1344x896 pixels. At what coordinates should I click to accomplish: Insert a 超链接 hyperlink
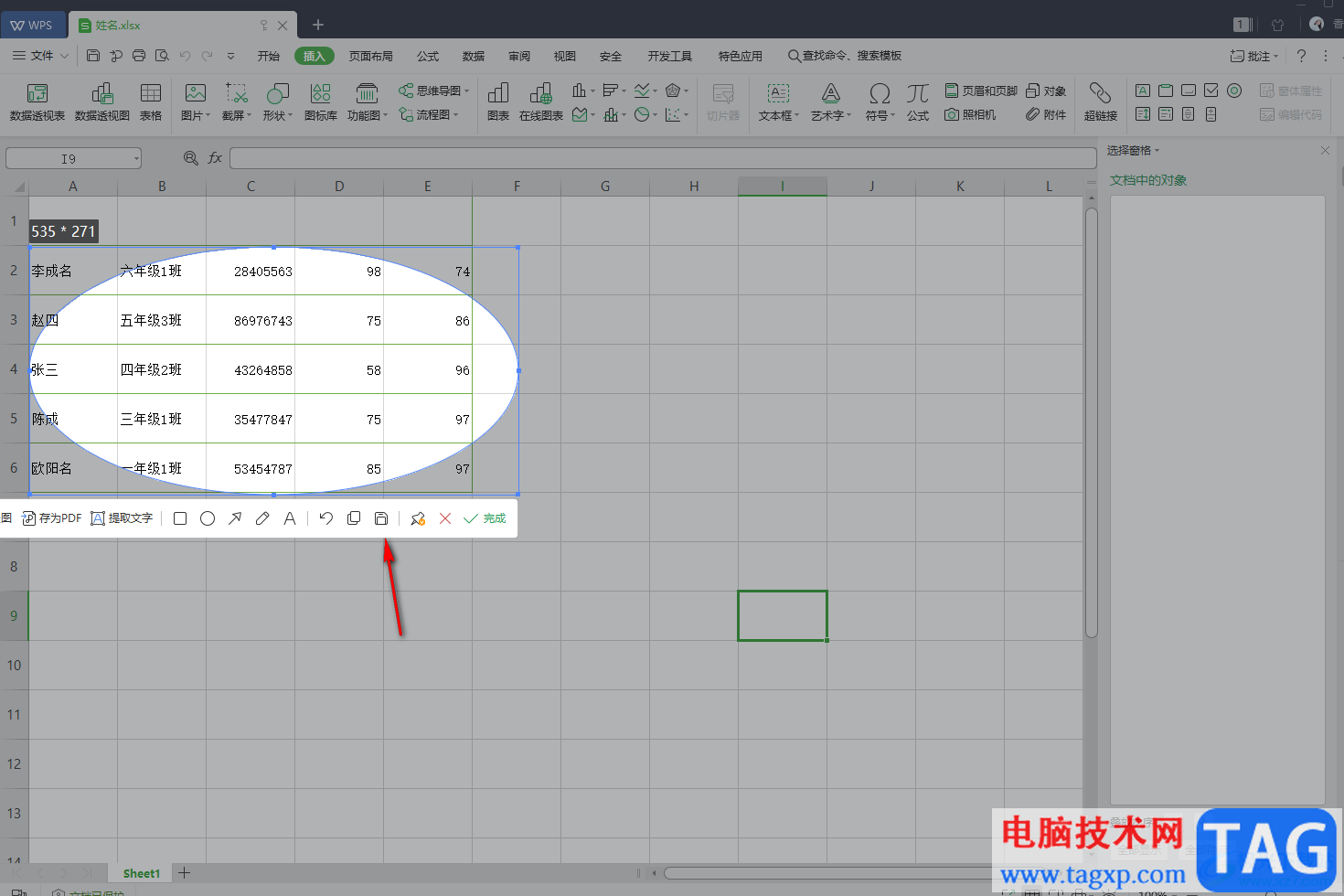[x=1101, y=102]
